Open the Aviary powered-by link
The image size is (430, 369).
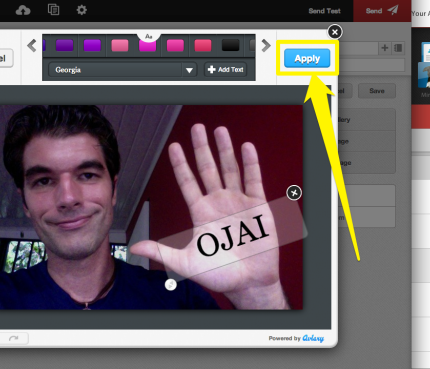click(313, 338)
